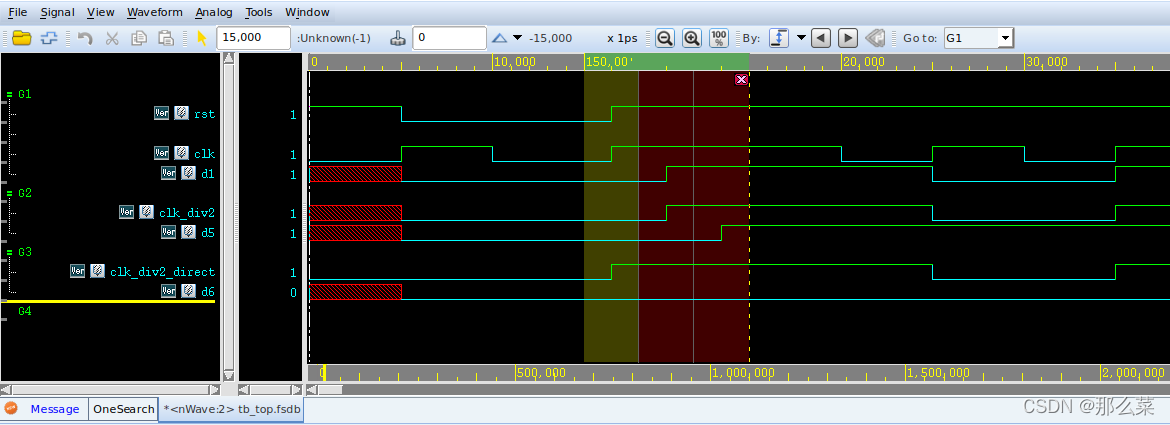Click the signal pane scroll-down arrow
The height and width of the screenshot is (425, 1170).
point(228,375)
